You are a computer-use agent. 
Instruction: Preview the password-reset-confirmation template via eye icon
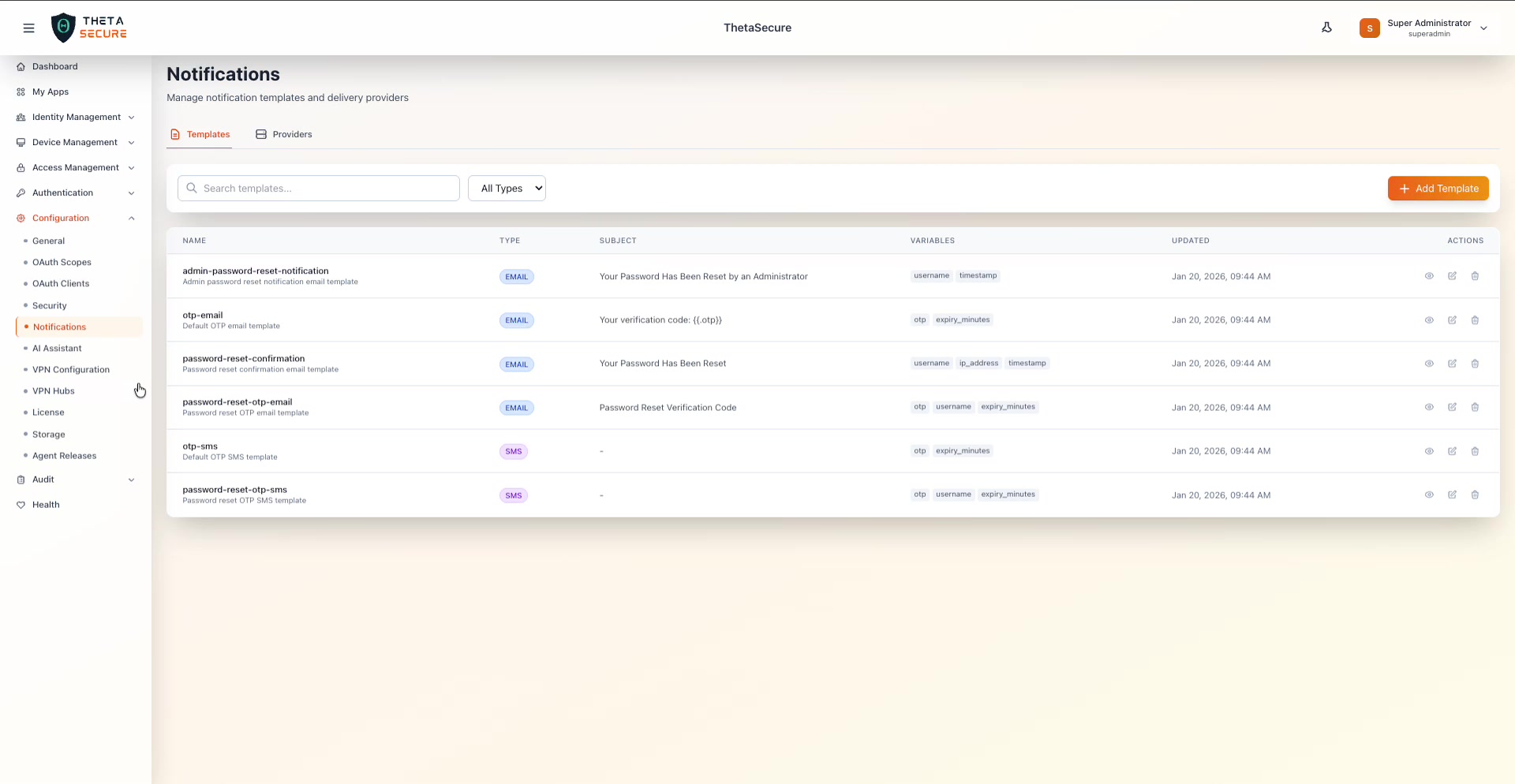1430,364
